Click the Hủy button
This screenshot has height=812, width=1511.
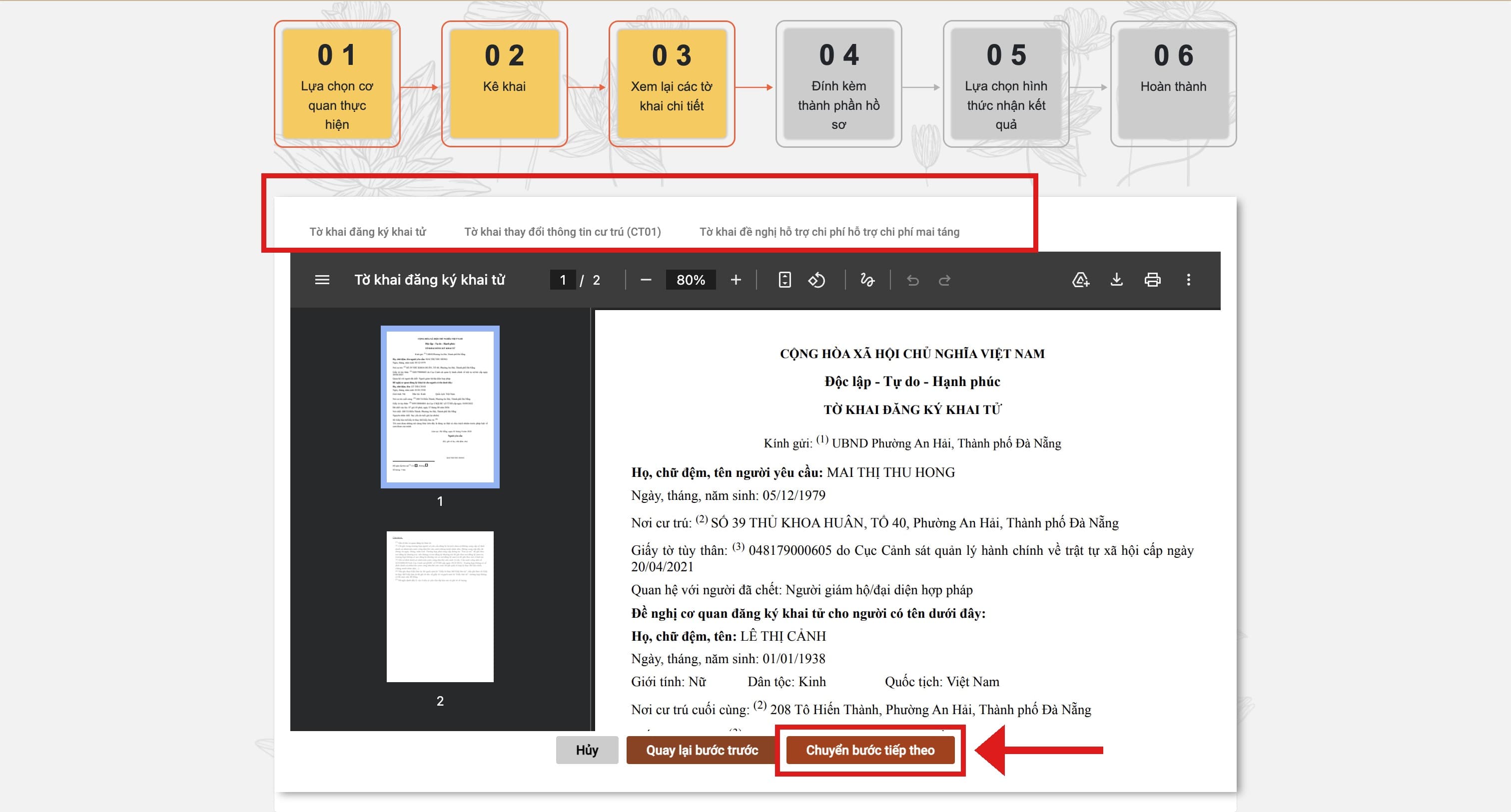point(587,750)
